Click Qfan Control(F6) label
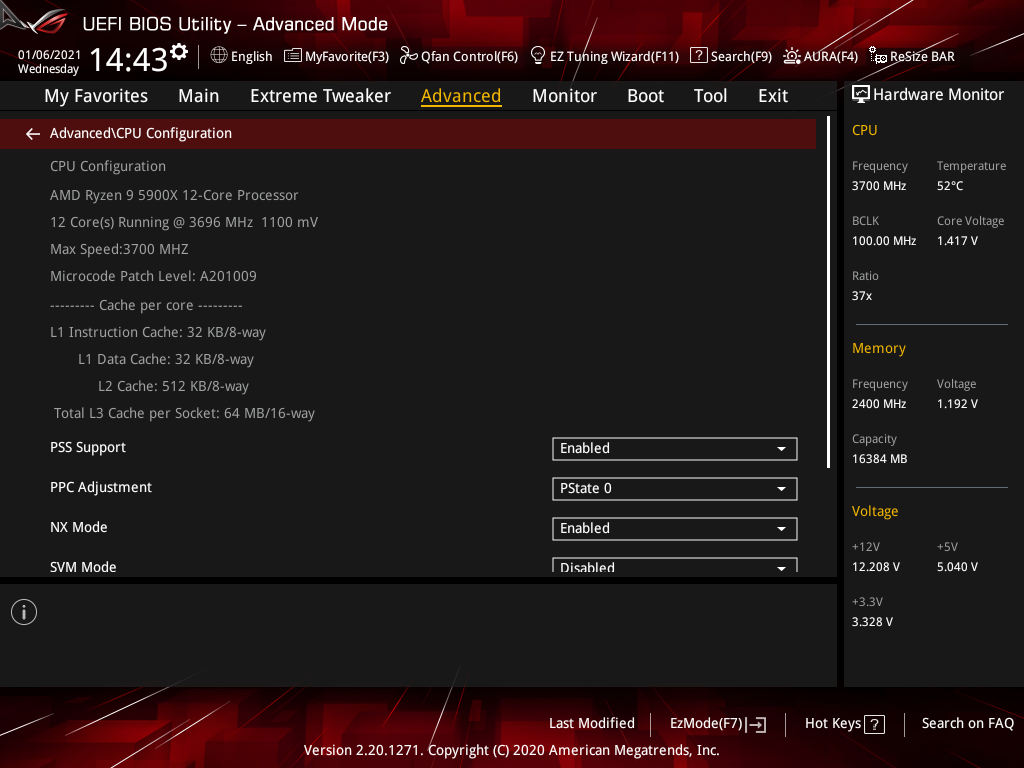This screenshot has height=768, width=1024. pyautogui.click(x=470, y=57)
